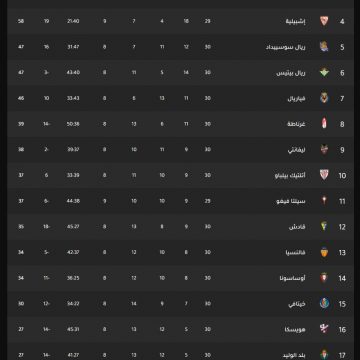Click the Valencia orange crest icon
This screenshot has width=360, height=360.
pyautogui.click(x=324, y=252)
